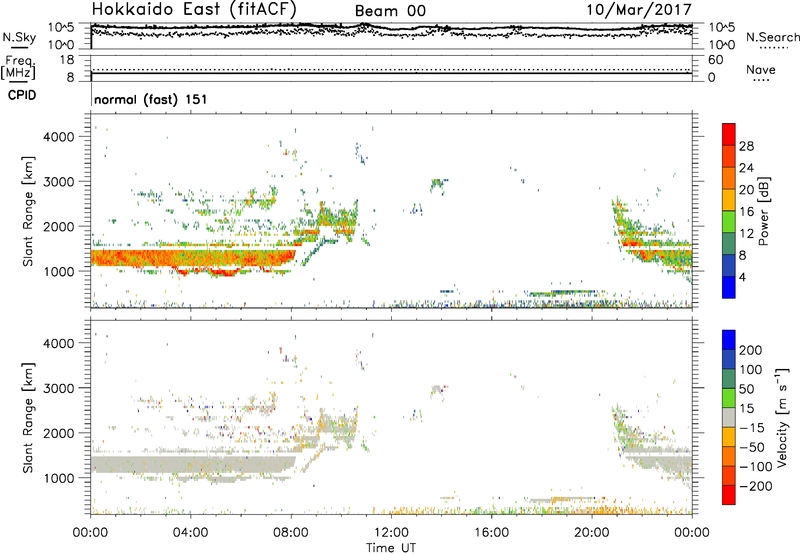Click the '28' tick on power color bar

pyautogui.click(x=746, y=146)
